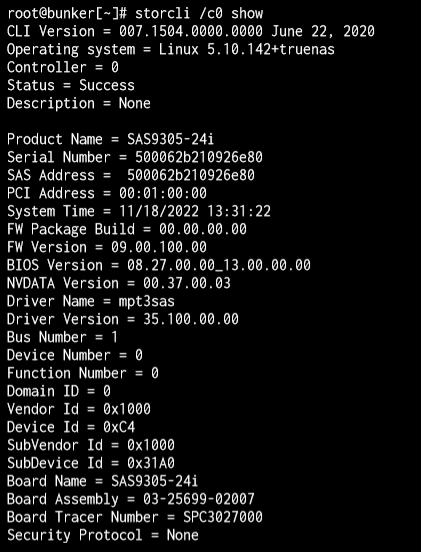Image resolution: width=421 pixels, height=552 pixels.
Task: Click the SAS Address line
Action: (x=131, y=175)
